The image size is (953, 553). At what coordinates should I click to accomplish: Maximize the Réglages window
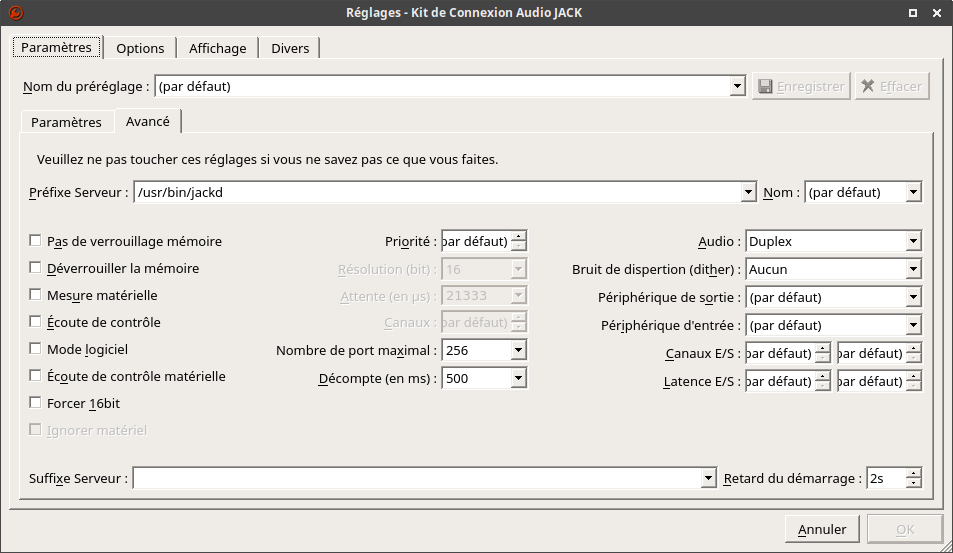[912, 13]
